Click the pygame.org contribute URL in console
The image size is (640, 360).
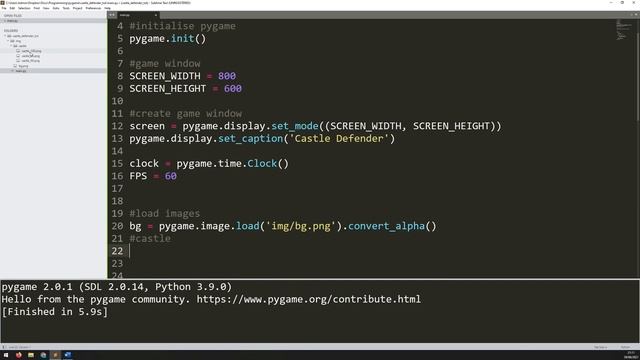[309, 299]
